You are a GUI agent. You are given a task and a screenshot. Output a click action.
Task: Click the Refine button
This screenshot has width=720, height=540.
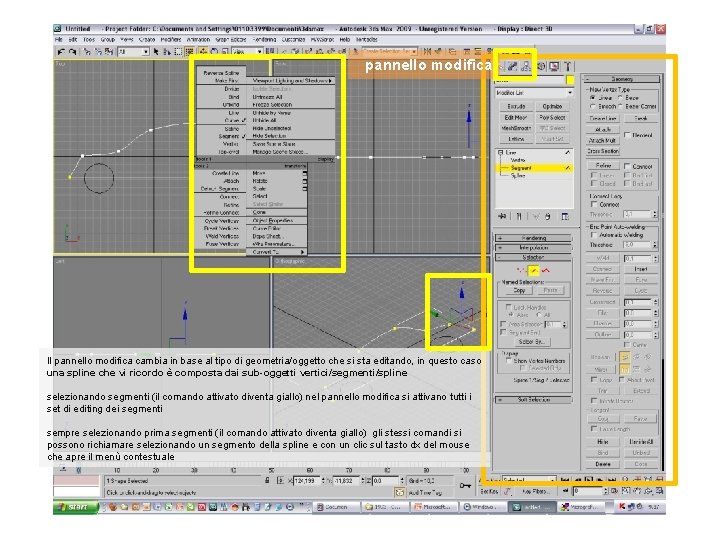[603, 165]
